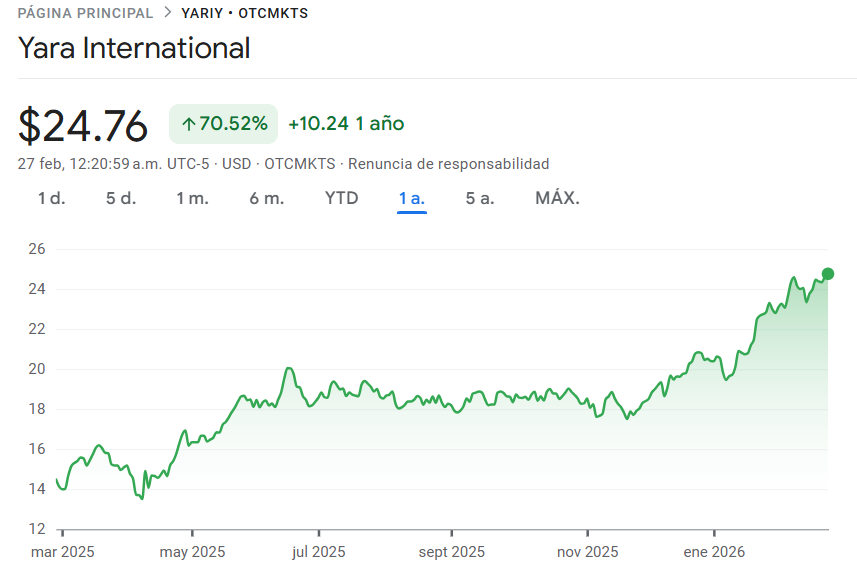Click the 18 y-axis value
The image size is (857, 579).
[x=37, y=409]
